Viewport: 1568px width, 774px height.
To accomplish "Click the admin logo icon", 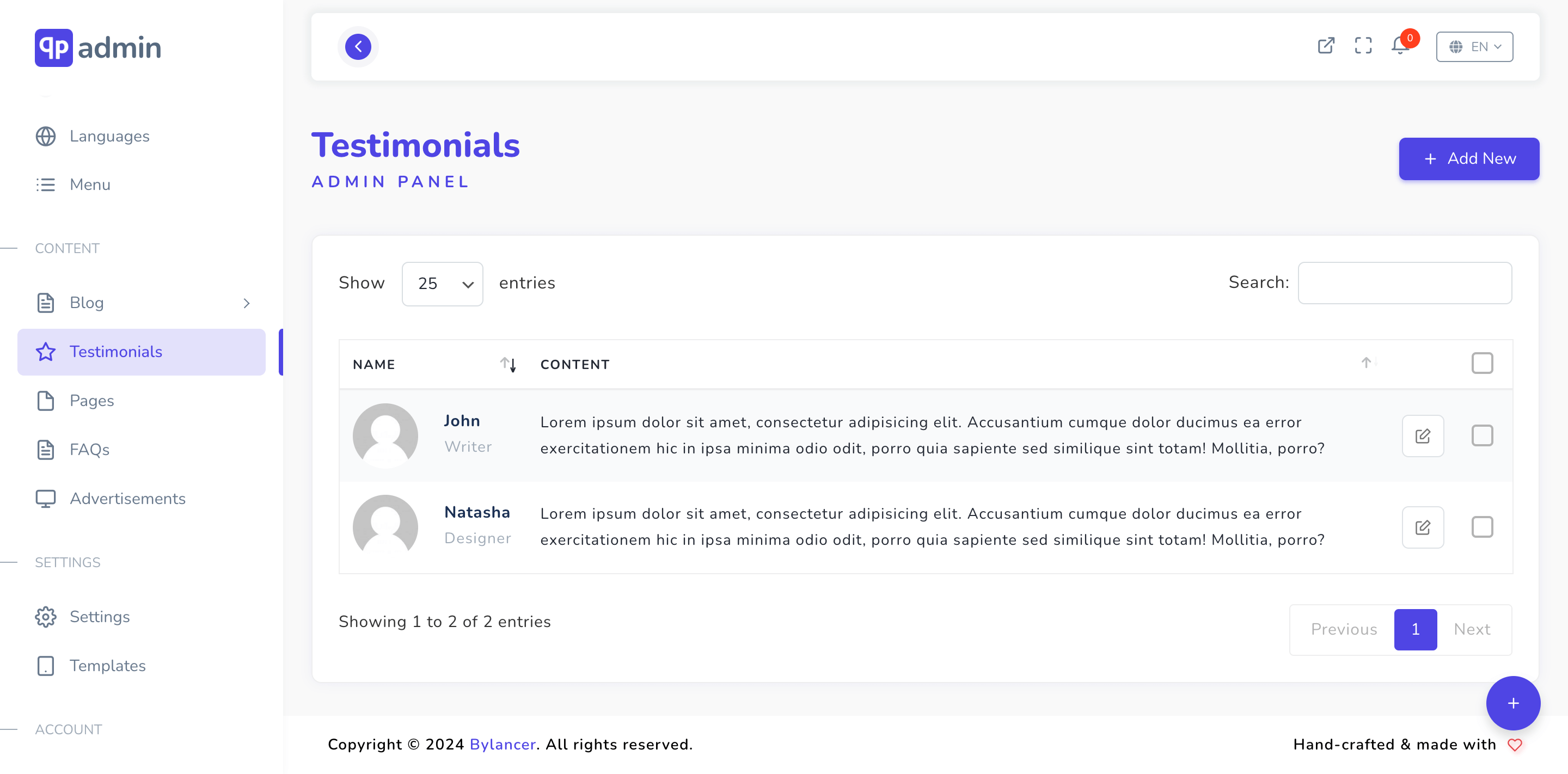I will tap(53, 47).
